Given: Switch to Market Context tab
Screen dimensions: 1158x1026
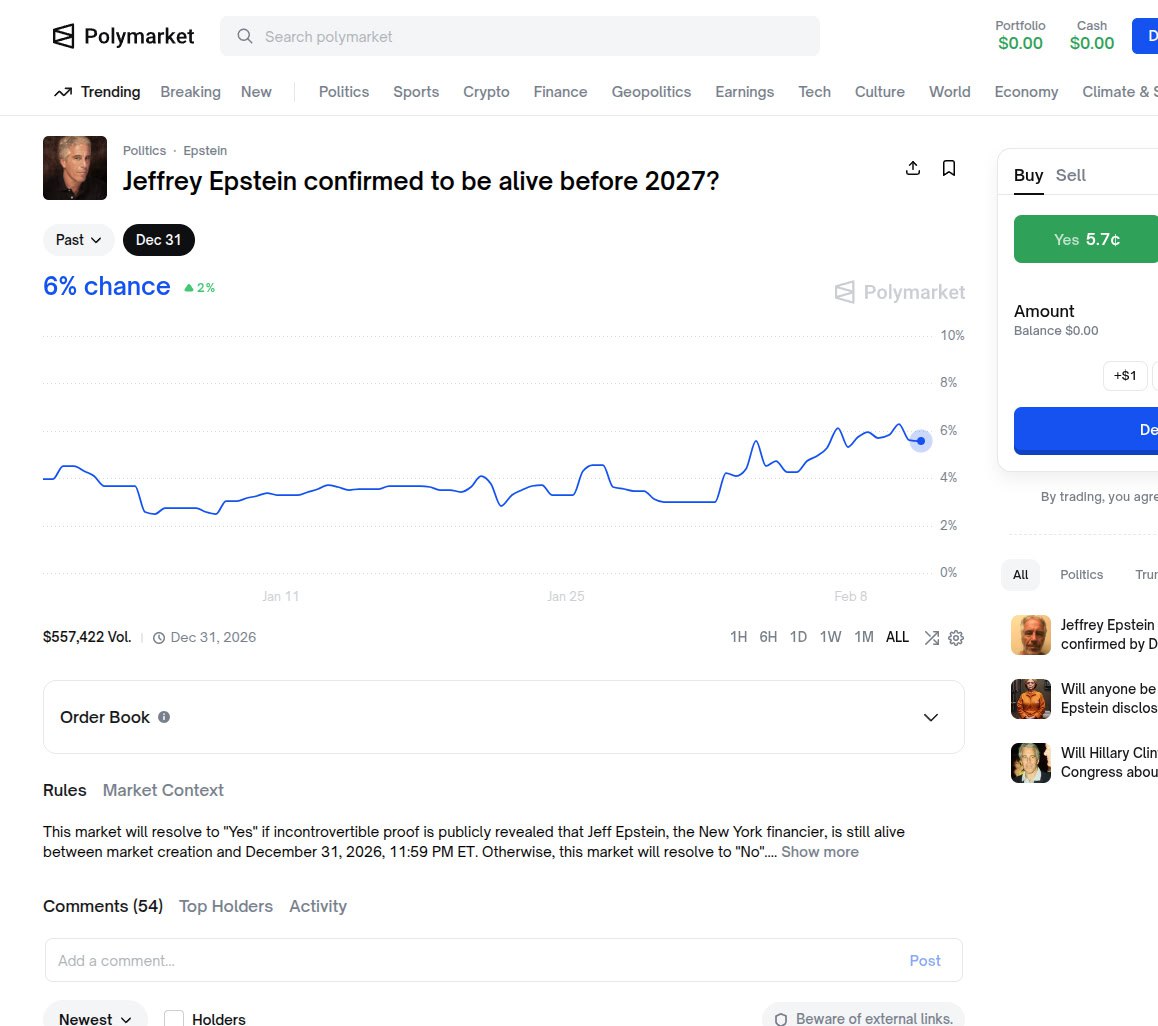Looking at the screenshot, I should (x=163, y=790).
